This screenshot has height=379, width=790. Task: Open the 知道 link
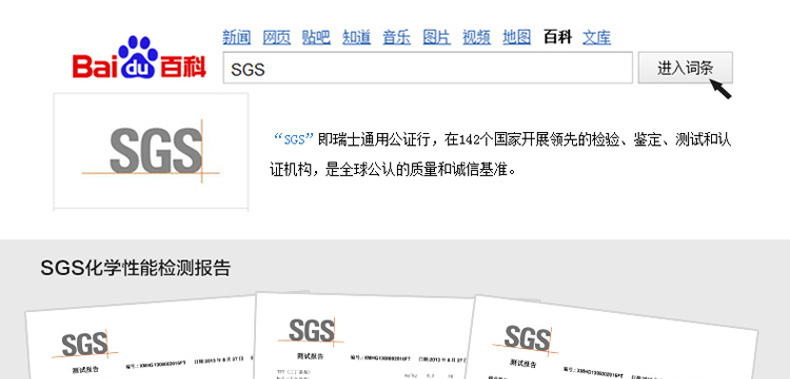(357, 37)
